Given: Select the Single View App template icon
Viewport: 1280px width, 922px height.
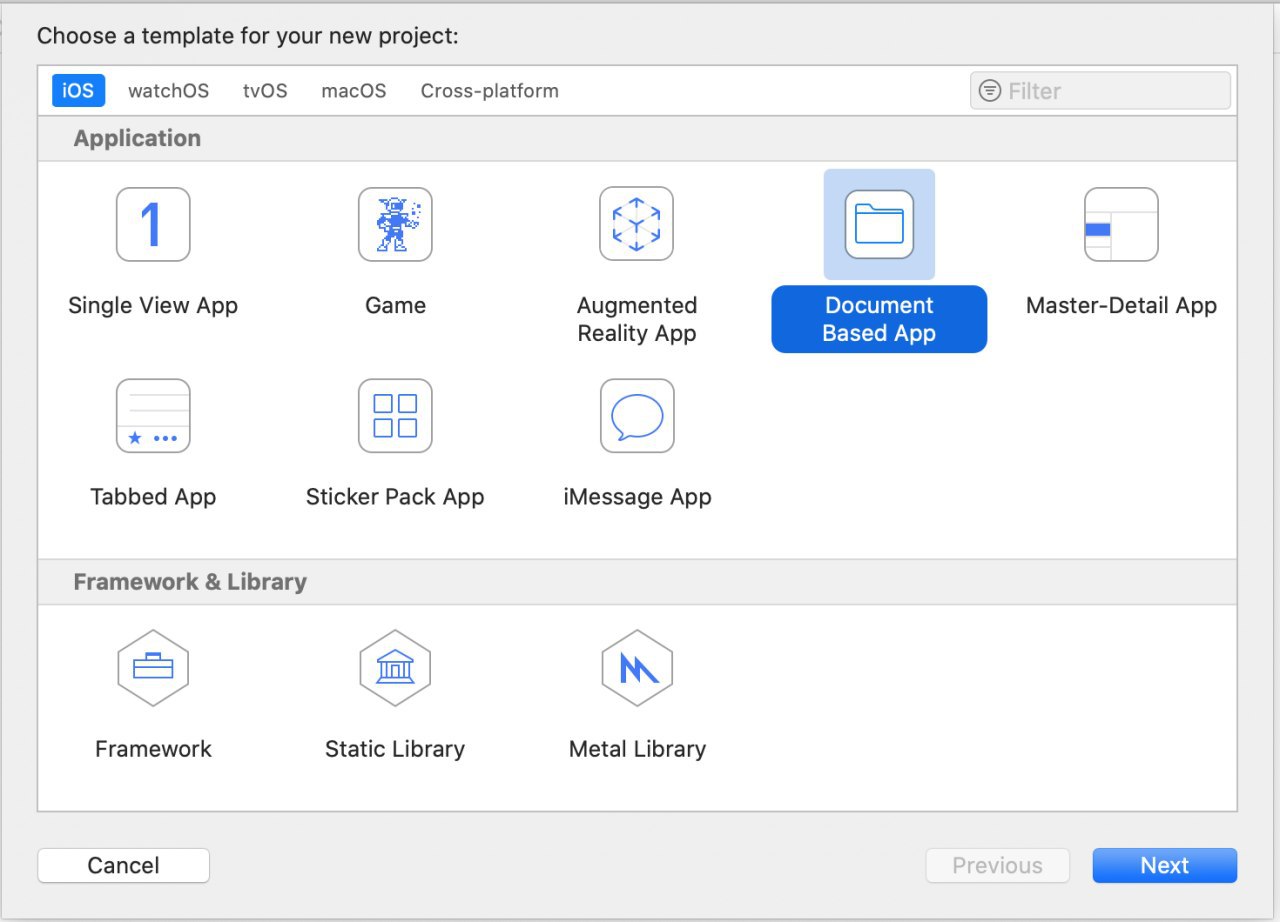Looking at the screenshot, I should tap(153, 224).
